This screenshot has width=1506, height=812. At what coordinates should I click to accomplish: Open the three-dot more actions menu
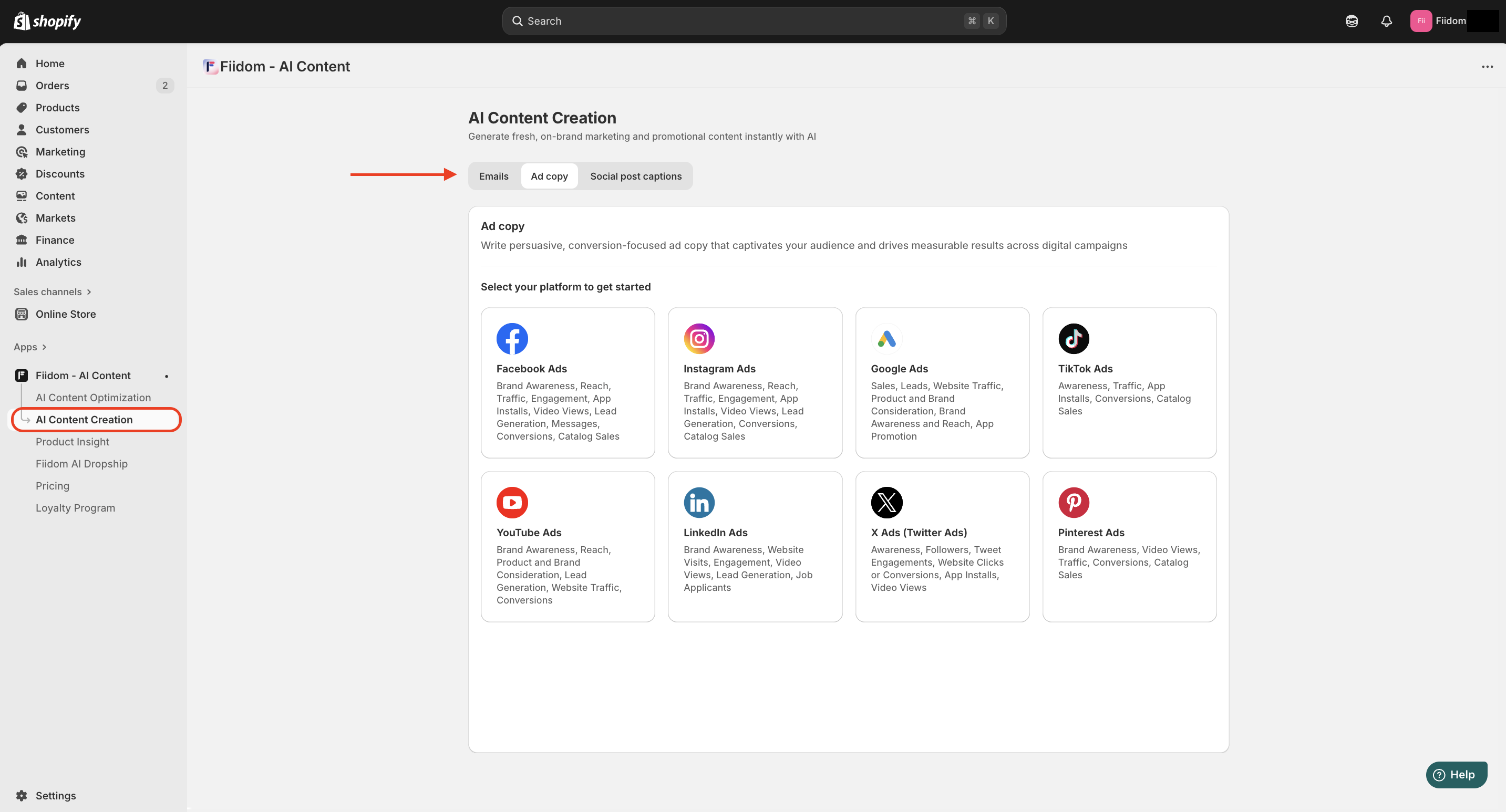(x=1487, y=67)
